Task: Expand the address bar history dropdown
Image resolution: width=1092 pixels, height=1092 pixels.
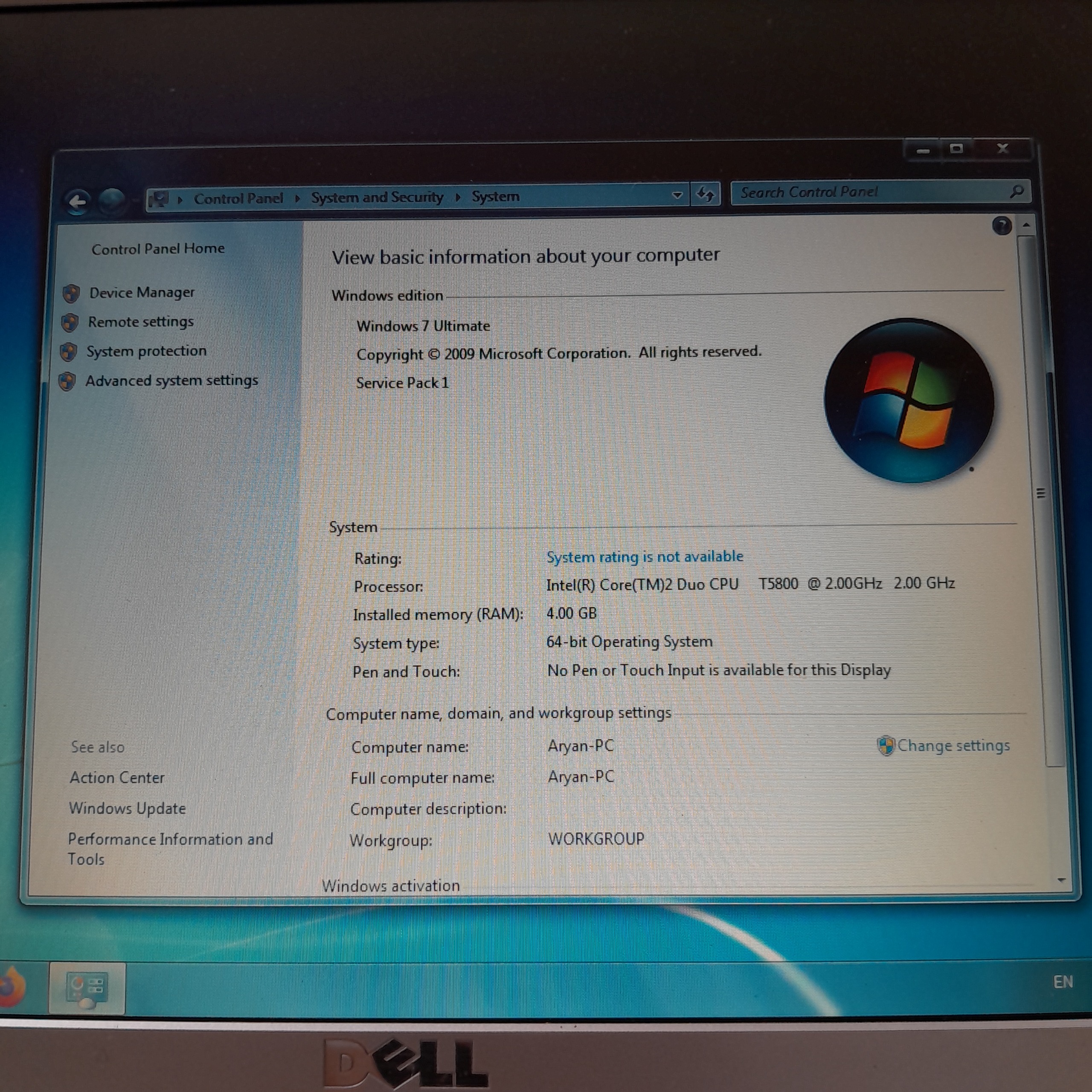Action: [677, 195]
